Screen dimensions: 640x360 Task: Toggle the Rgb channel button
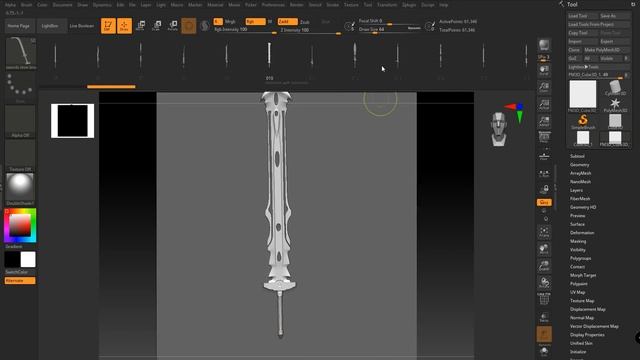coord(256,22)
